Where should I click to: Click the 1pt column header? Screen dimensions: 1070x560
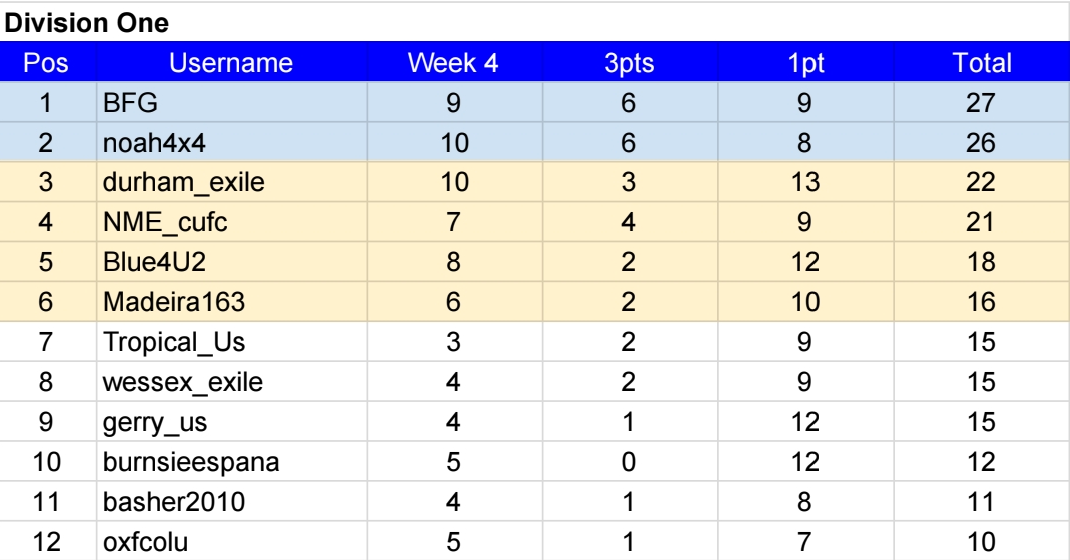(x=805, y=63)
